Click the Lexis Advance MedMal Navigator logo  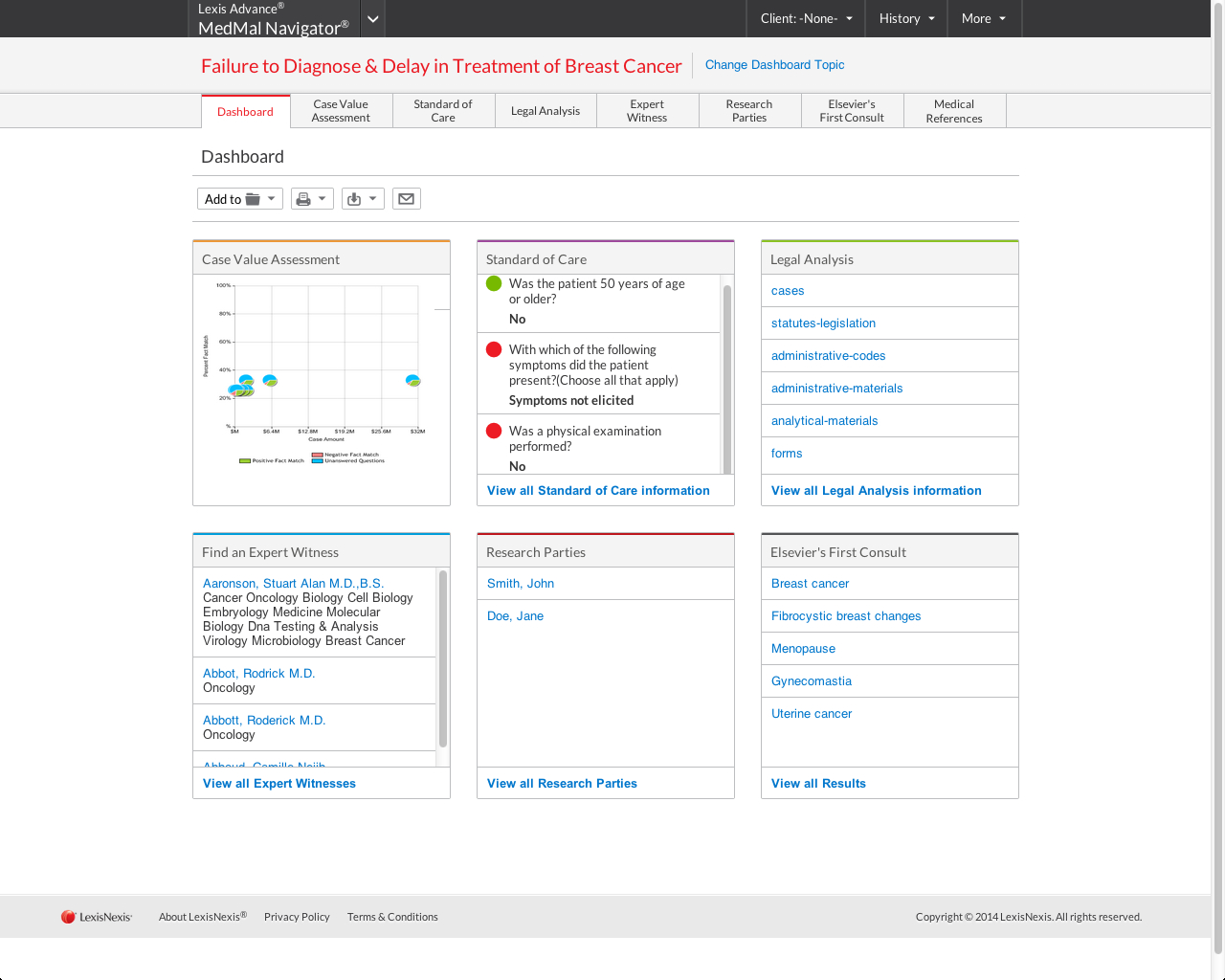click(x=273, y=19)
